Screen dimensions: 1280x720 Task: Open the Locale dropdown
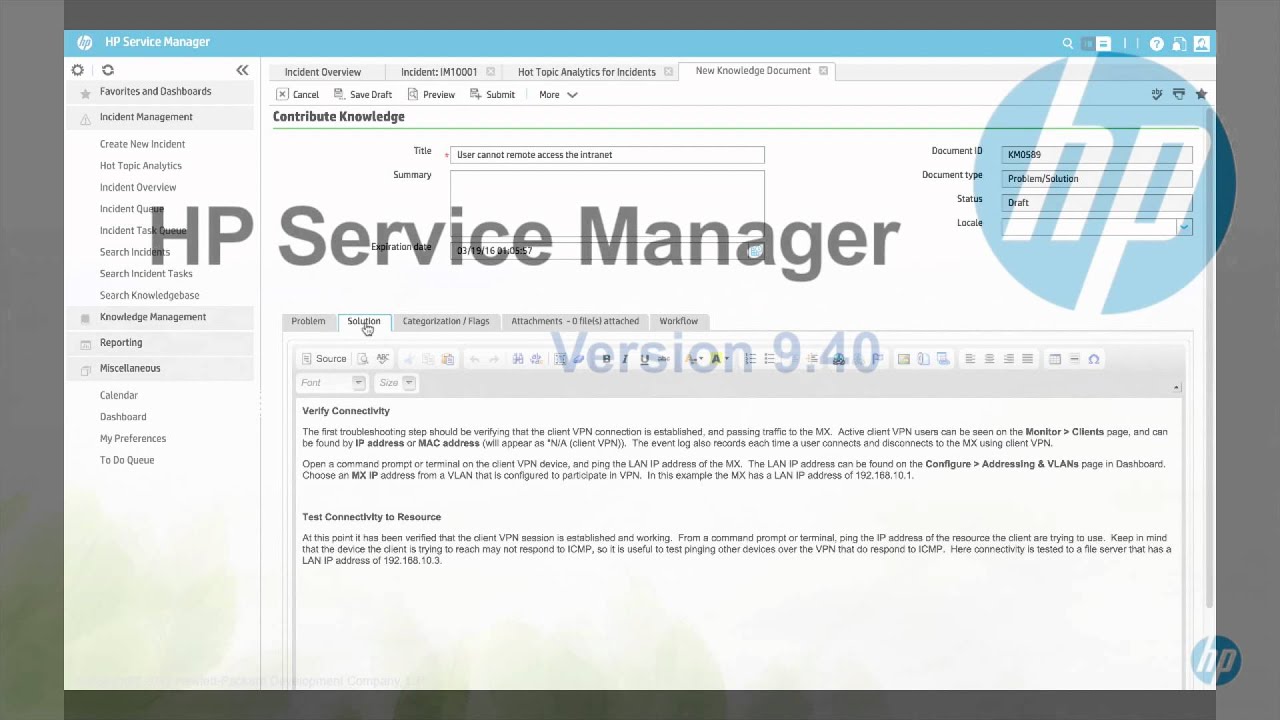click(1184, 227)
